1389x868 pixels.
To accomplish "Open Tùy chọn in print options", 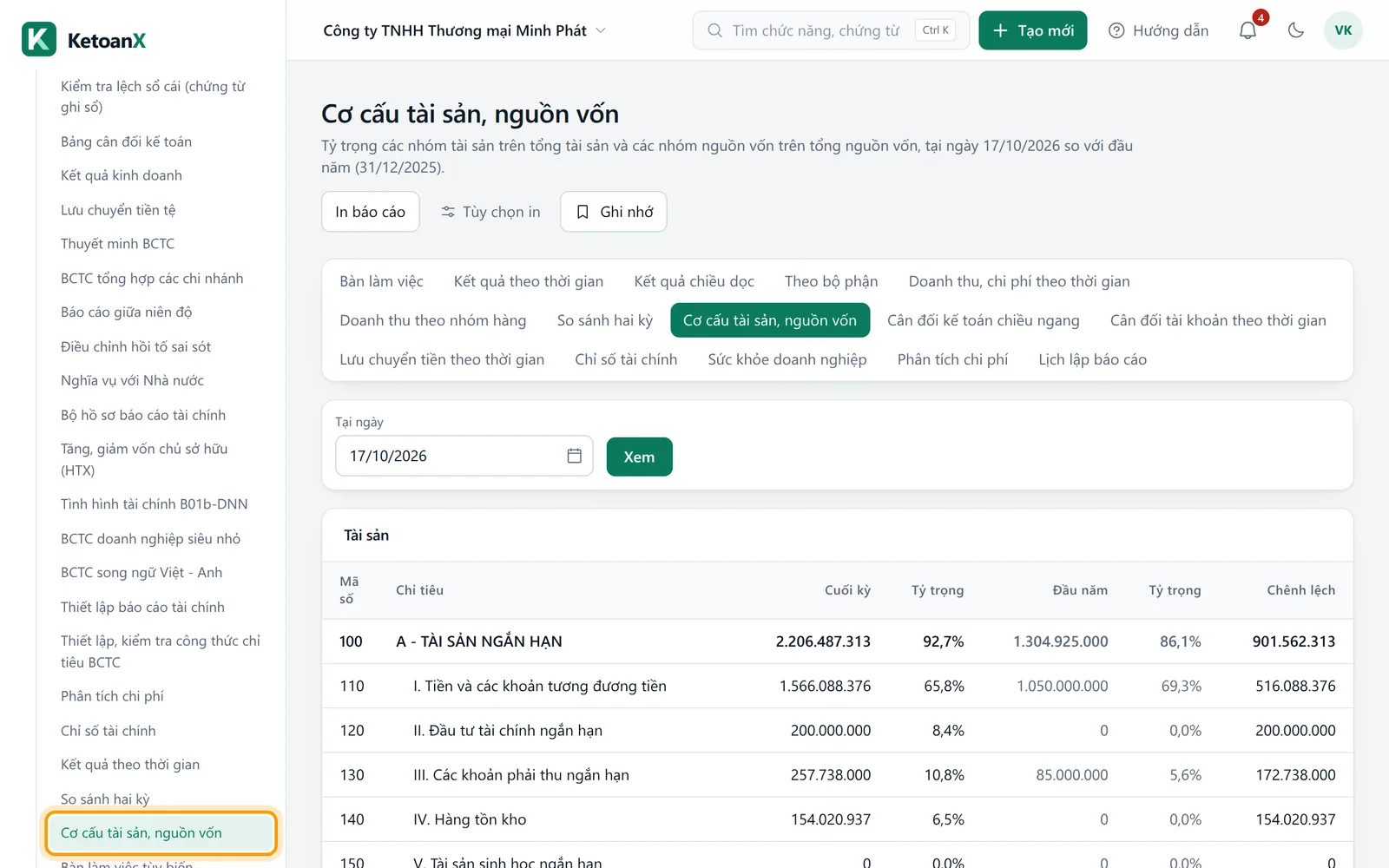I will 490,212.
